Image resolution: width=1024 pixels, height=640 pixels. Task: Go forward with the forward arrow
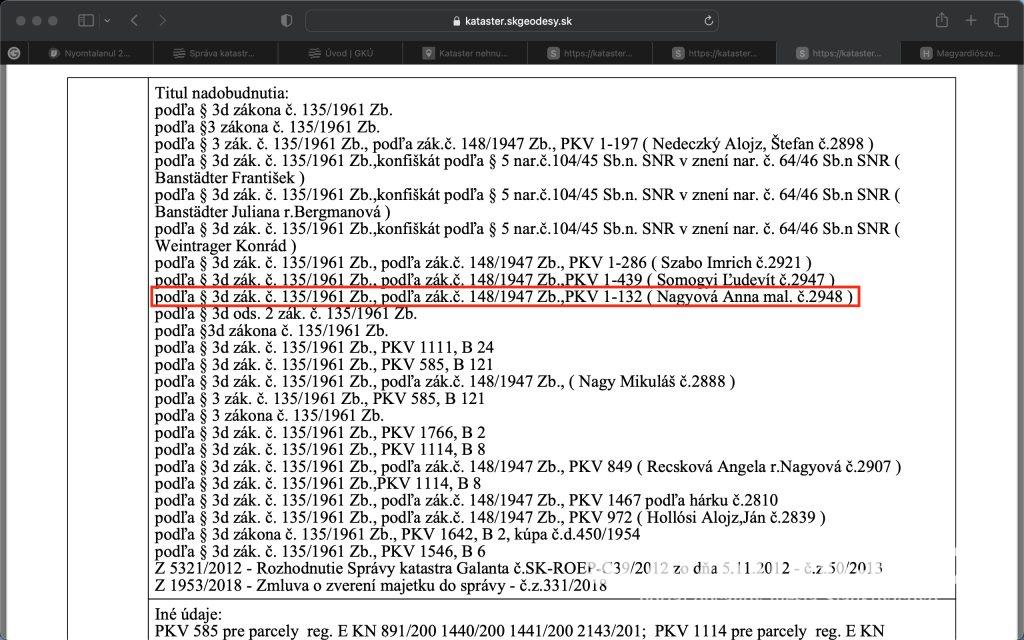[163, 21]
